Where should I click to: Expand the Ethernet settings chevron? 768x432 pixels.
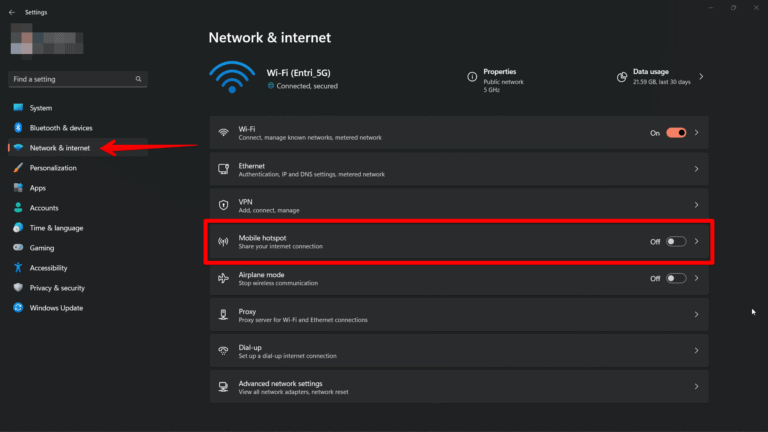(696, 169)
